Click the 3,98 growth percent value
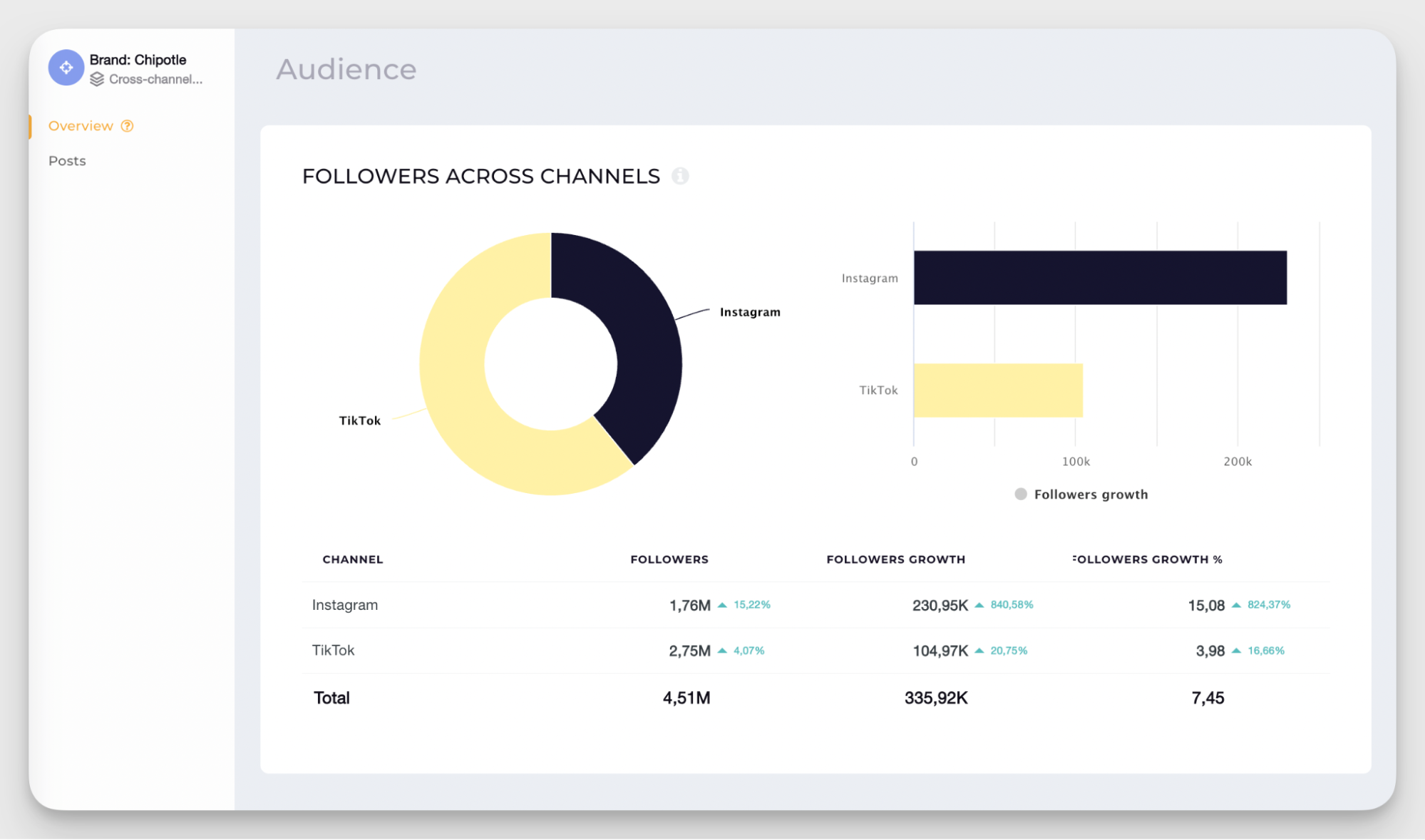The image size is (1425, 840). tap(1210, 651)
